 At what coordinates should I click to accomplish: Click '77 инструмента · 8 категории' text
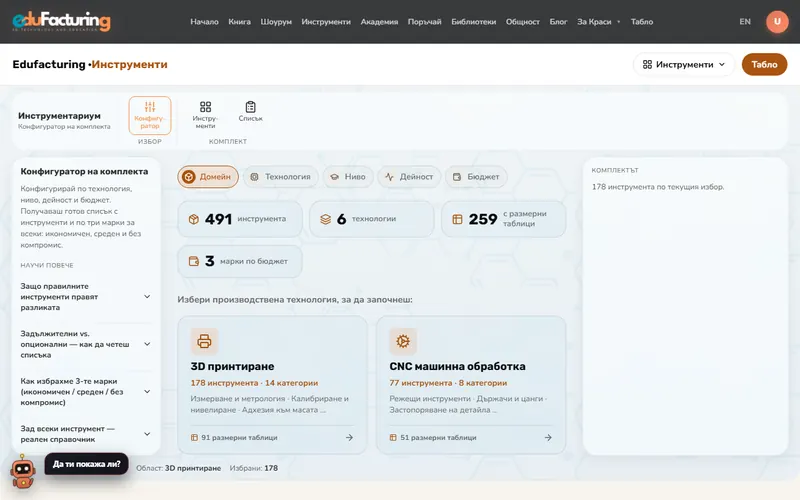(448, 383)
